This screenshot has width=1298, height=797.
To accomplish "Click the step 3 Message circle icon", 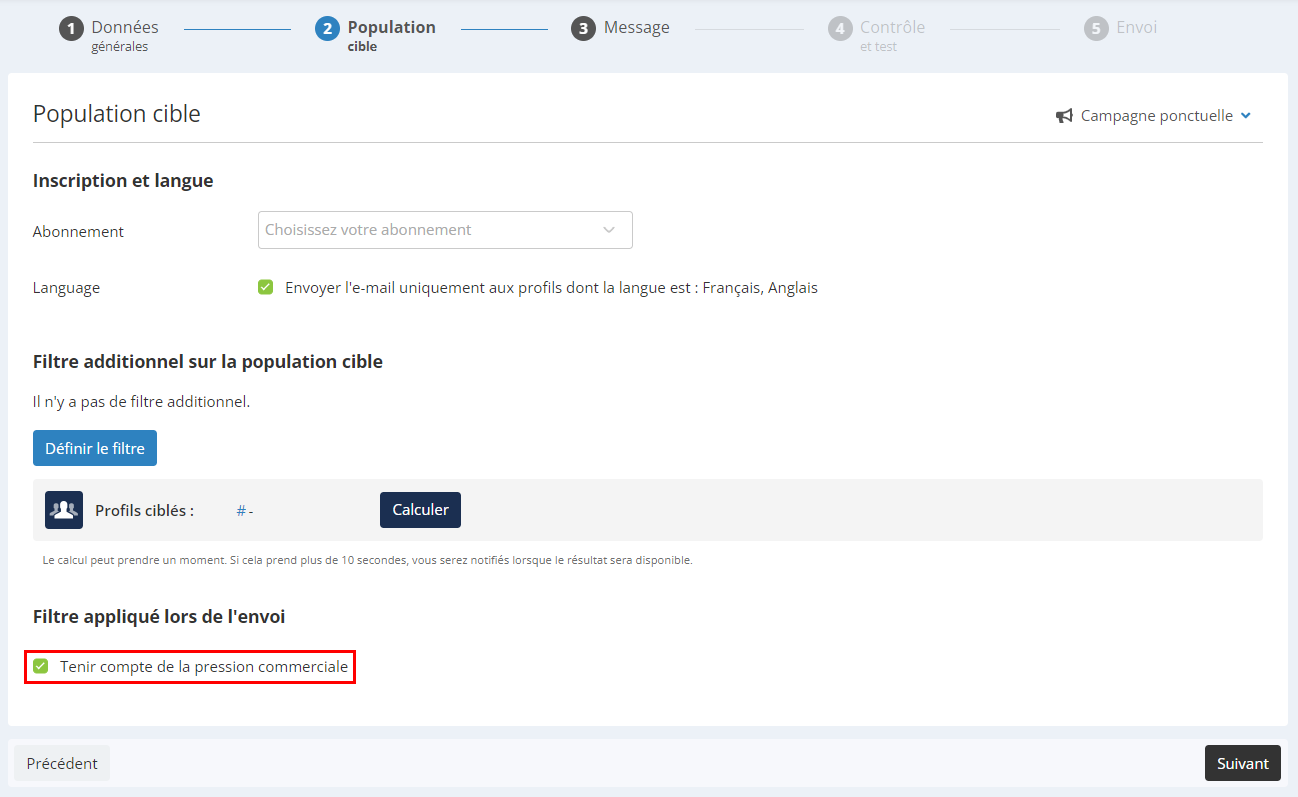I will [x=583, y=29].
